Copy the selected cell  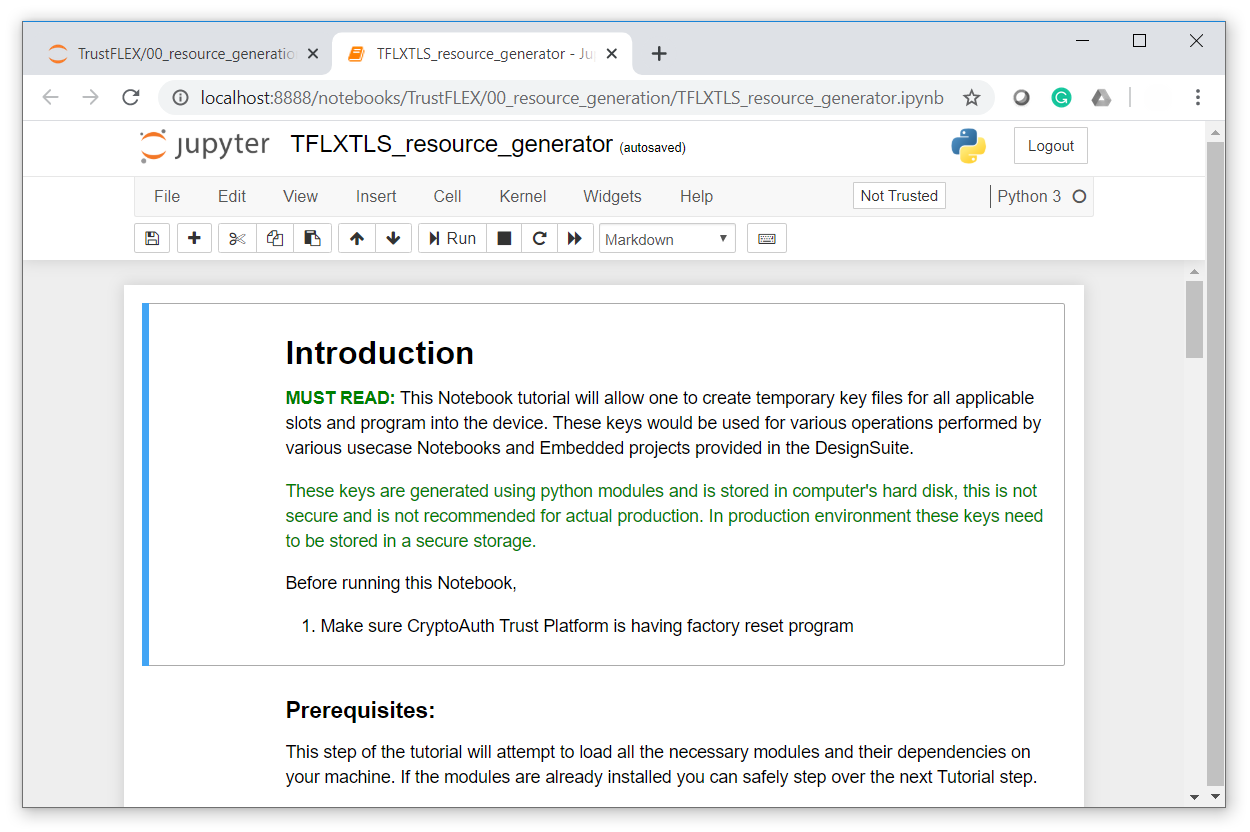pyautogui.click(x=274, y=238)
